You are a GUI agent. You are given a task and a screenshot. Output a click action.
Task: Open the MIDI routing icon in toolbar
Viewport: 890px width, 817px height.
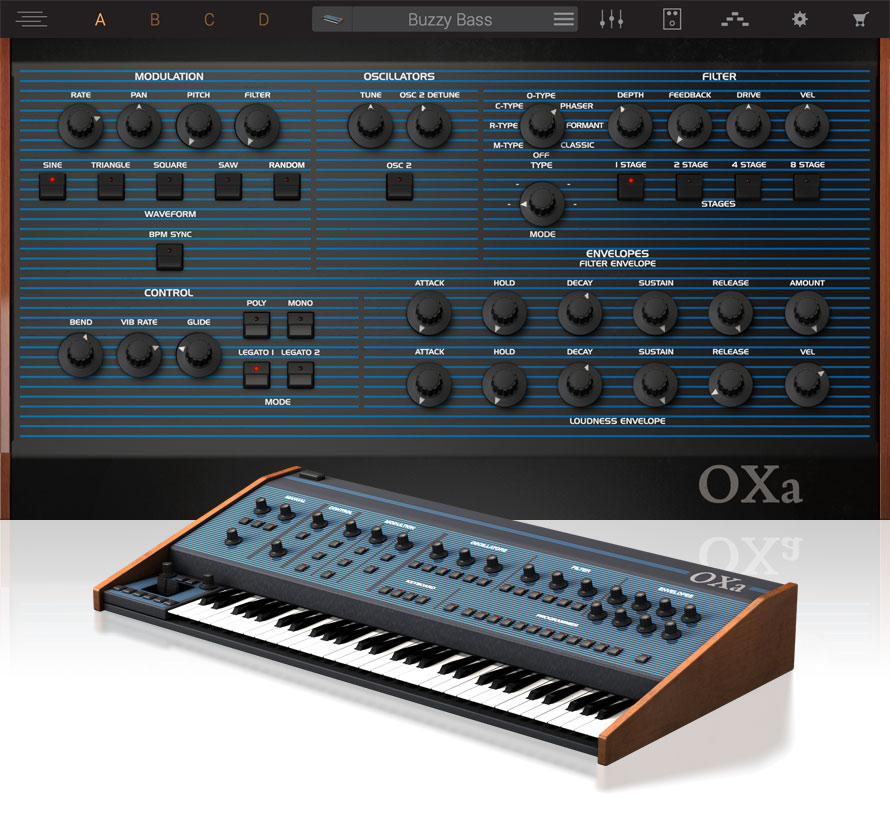[735, 18]
